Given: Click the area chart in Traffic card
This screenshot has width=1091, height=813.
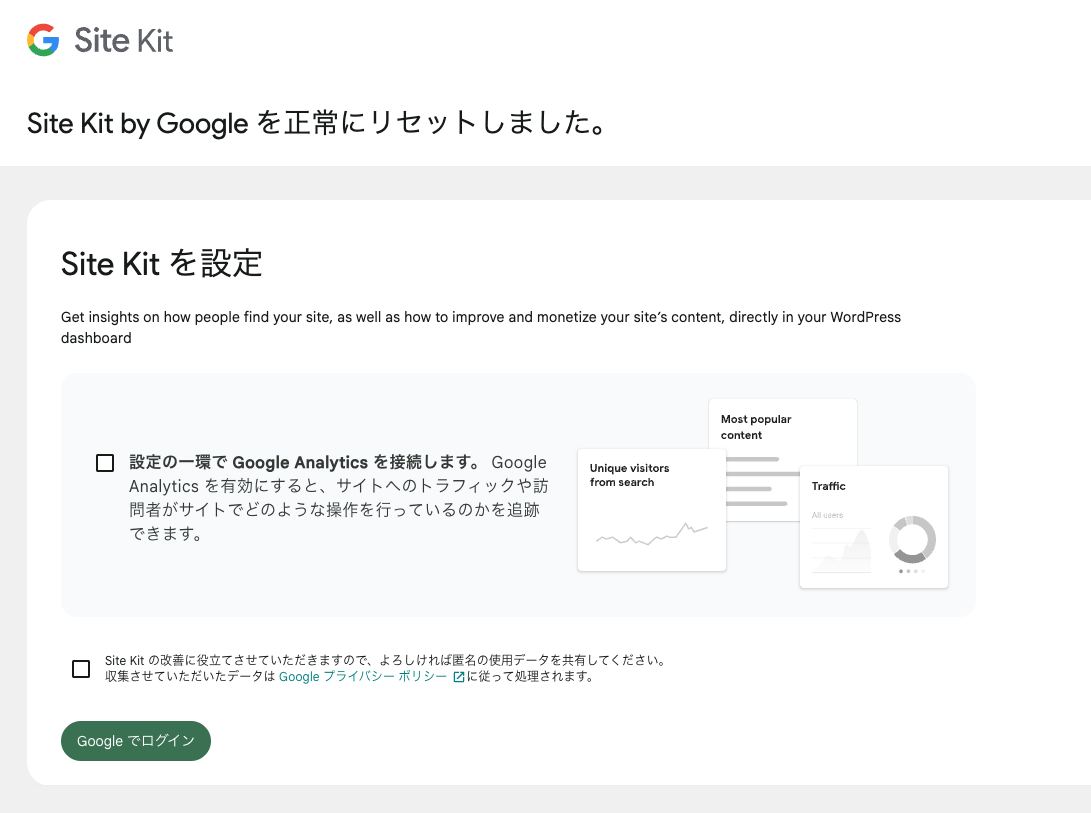Looking at the screenshot, I should (842, 551).
